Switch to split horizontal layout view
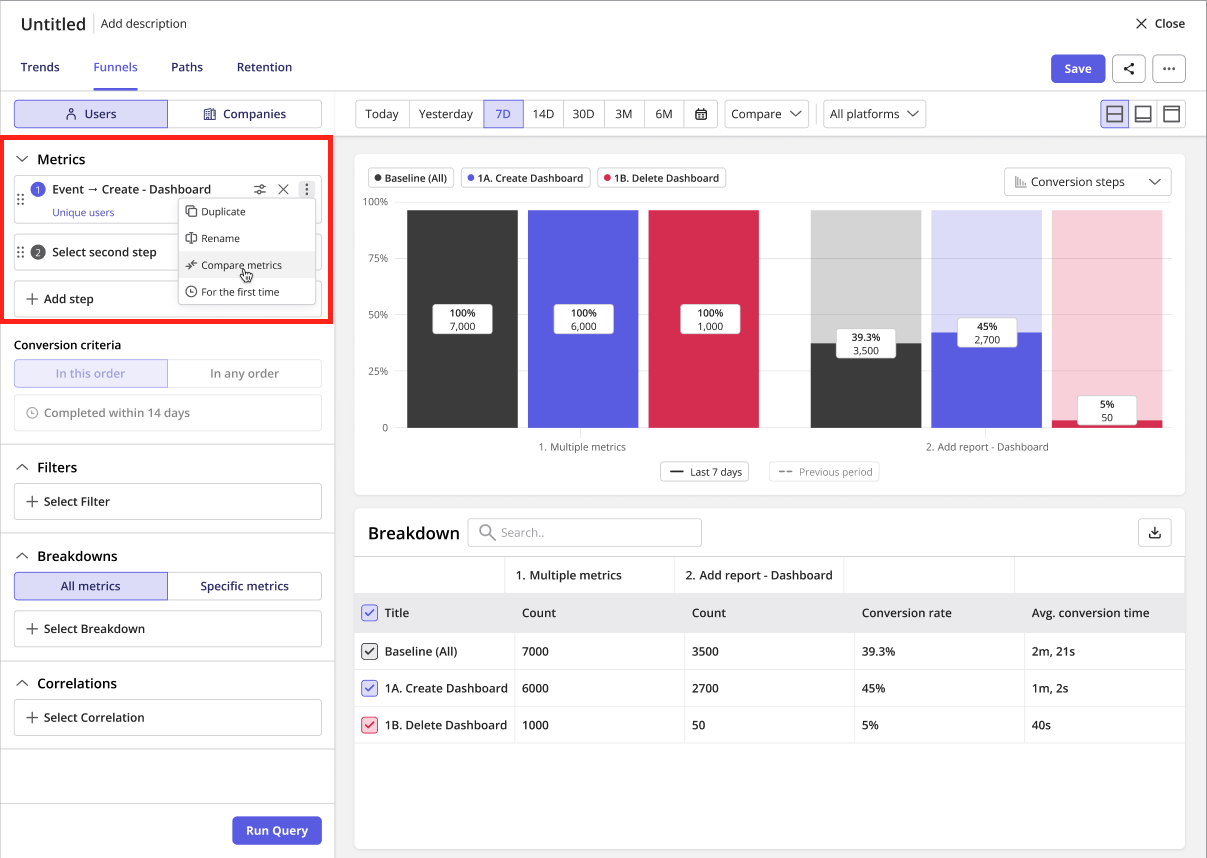1207x858 pixels. point(1115,114)
